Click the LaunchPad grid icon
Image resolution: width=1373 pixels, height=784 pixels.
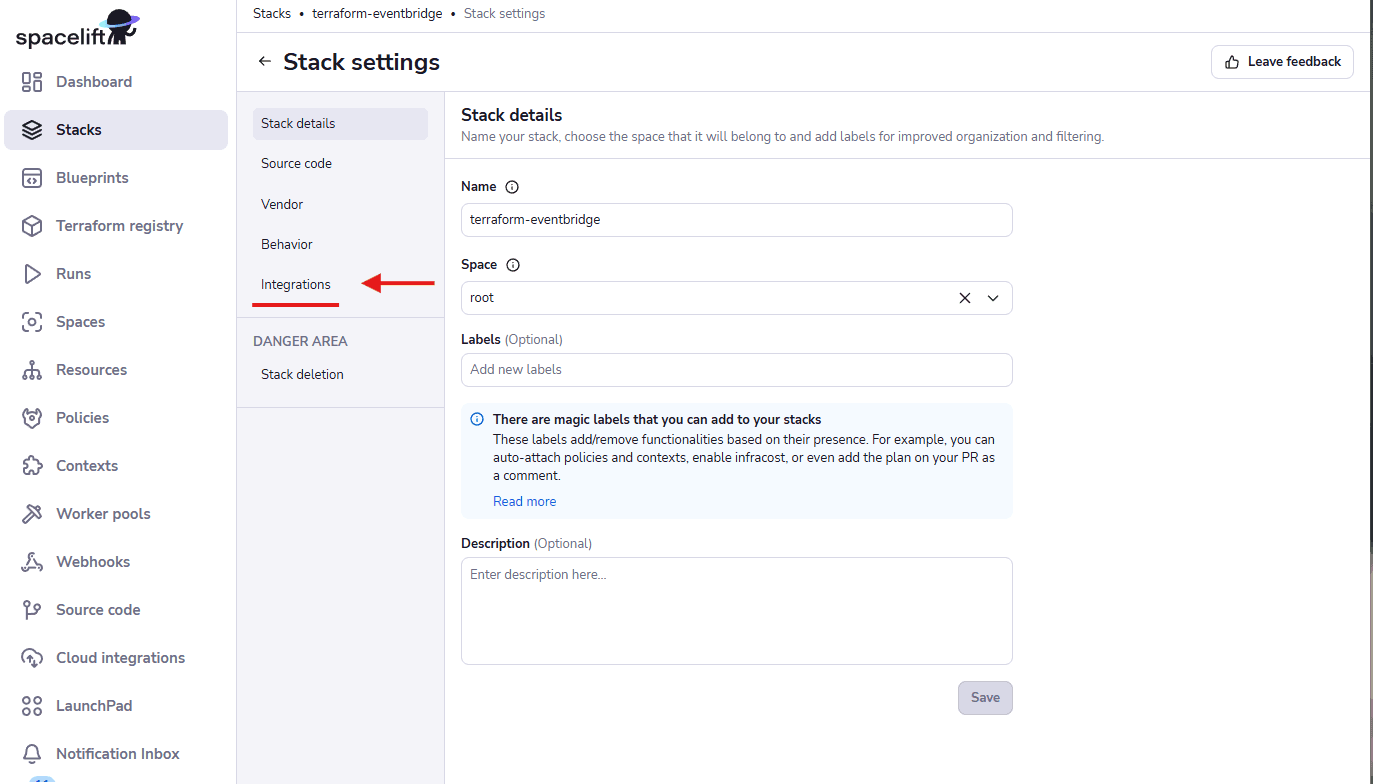coord(32,706)
